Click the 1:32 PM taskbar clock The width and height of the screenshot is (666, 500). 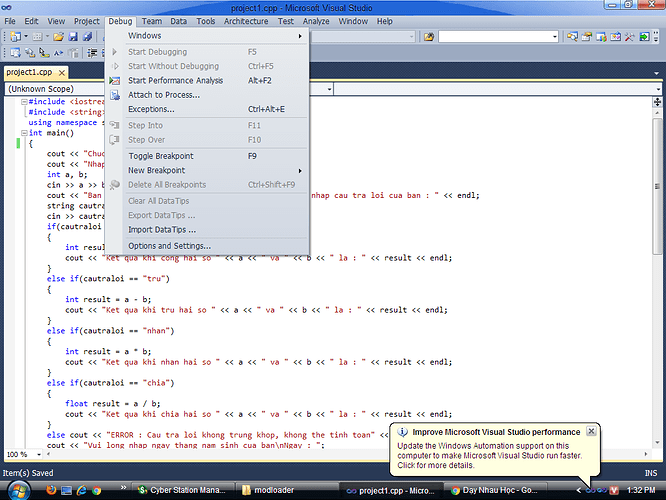[641, 490]
